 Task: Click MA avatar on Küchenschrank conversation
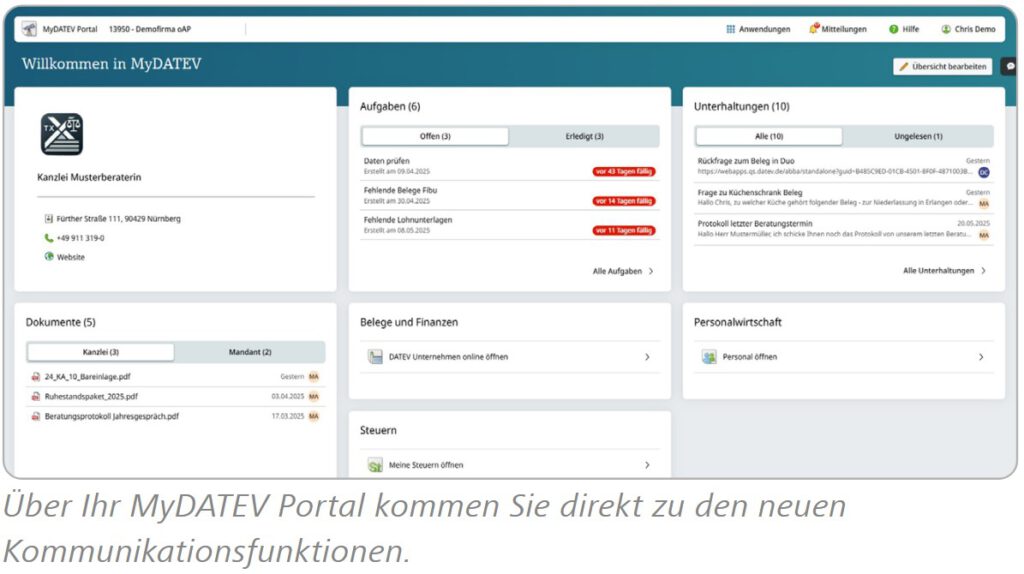[984, 204]
